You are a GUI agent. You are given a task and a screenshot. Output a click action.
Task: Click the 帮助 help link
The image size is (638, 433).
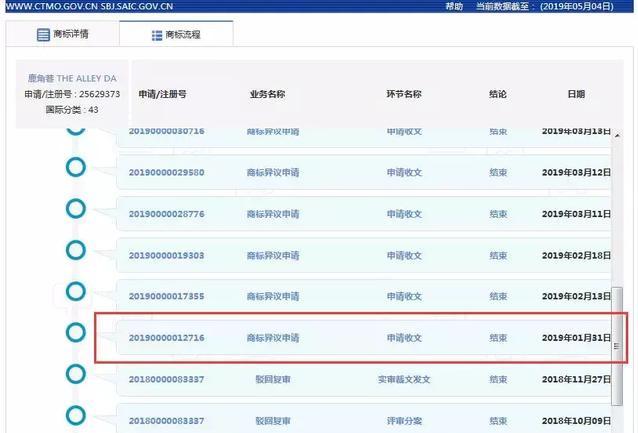click(x=454, y=6)
